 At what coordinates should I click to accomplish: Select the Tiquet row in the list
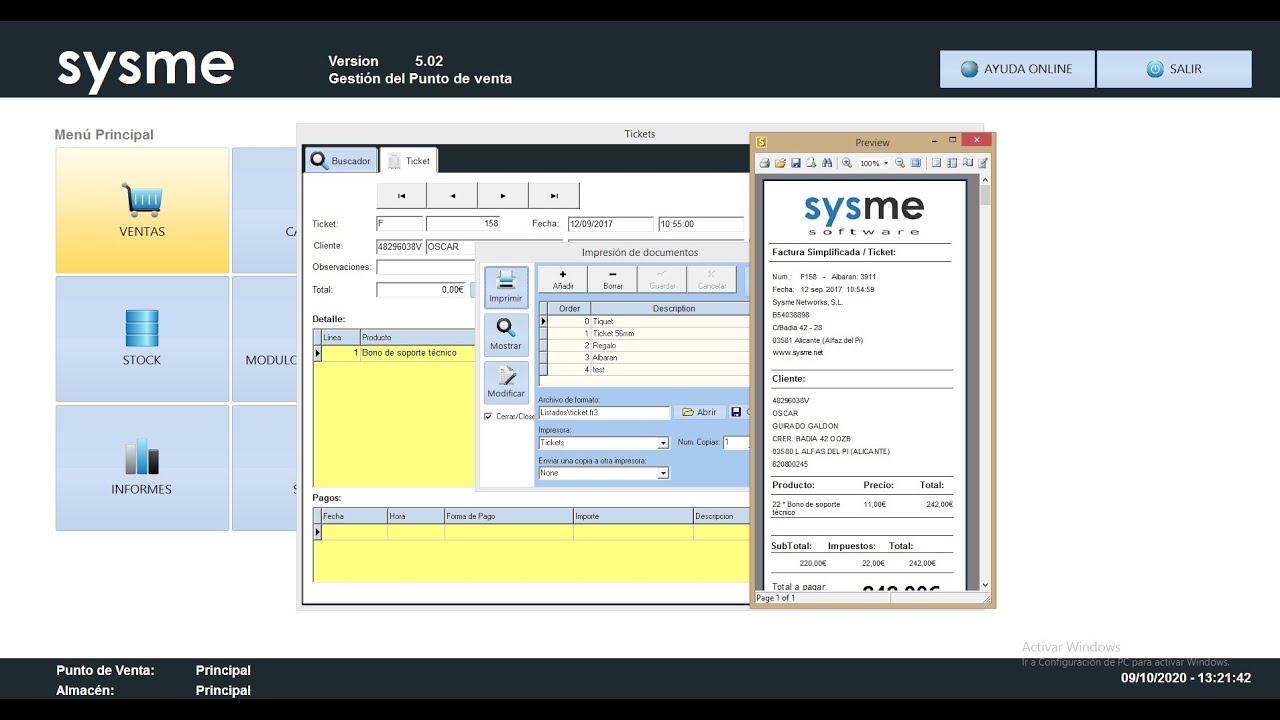644,321
